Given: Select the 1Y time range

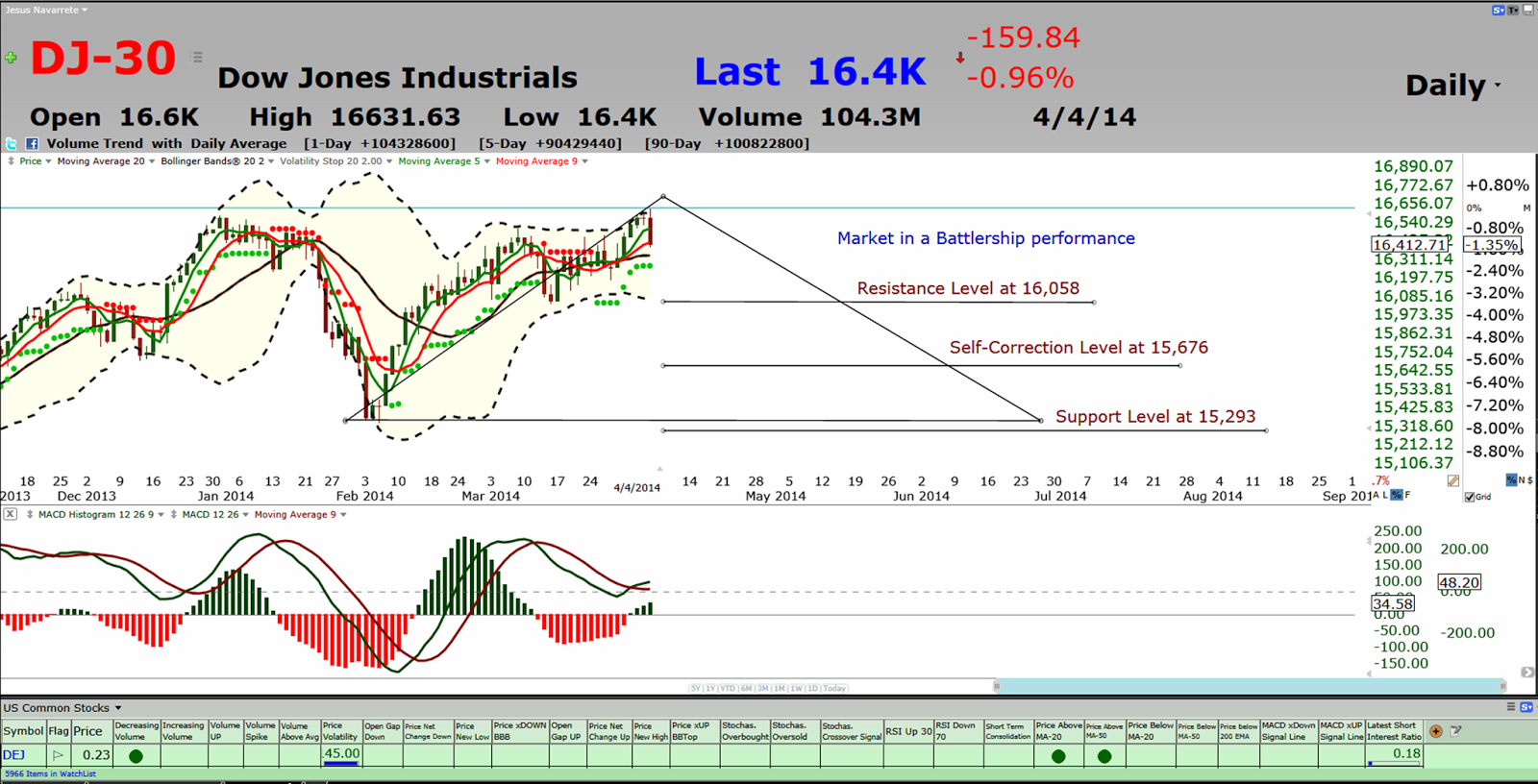Looking at the screenshot, I should pos(710,688).
